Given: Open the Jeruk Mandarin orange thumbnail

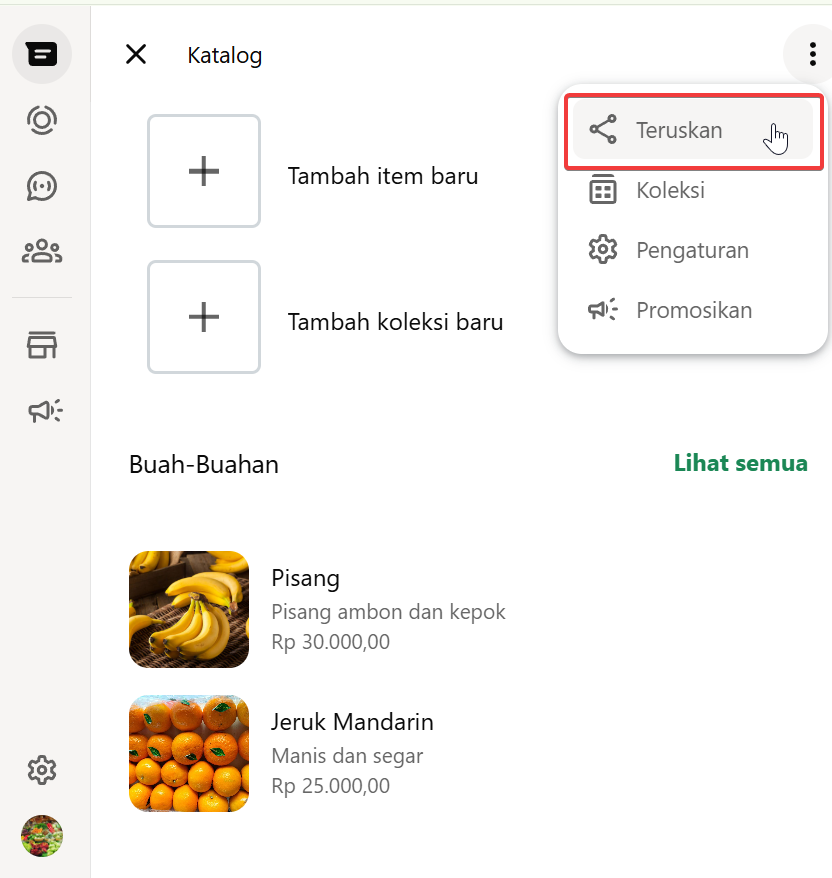Looking at the screenshot, I should tap(189, 753).
